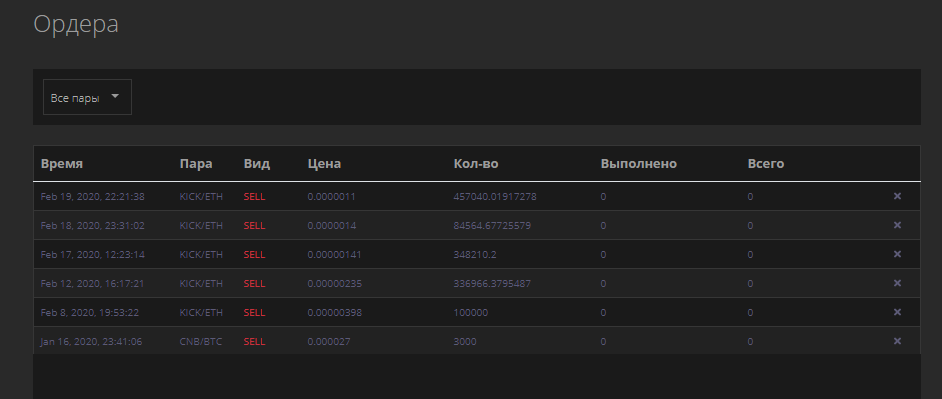Image resolution: width=942 pixels, height=399 pixels.
Task: Sort by the 'Время' column header
Action: point(62,163)
